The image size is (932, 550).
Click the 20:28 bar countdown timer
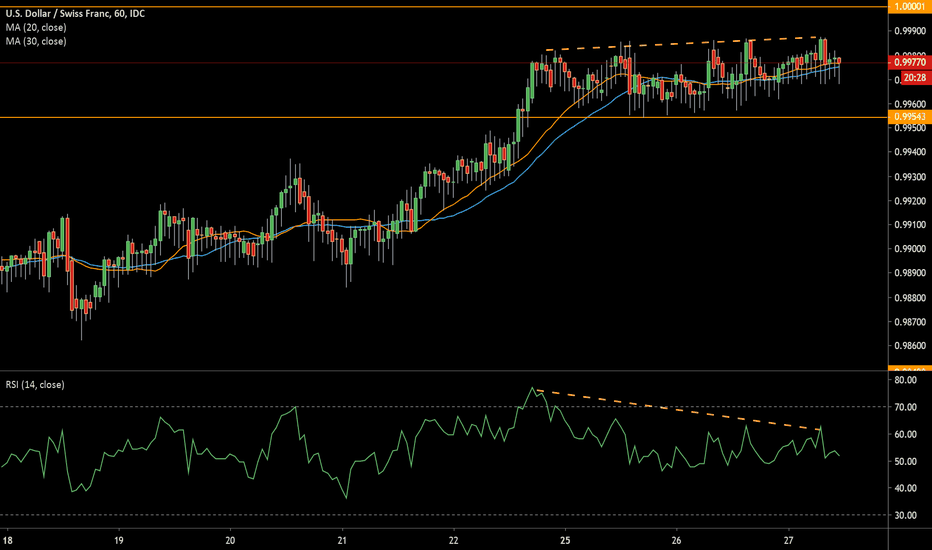(912, 77)
